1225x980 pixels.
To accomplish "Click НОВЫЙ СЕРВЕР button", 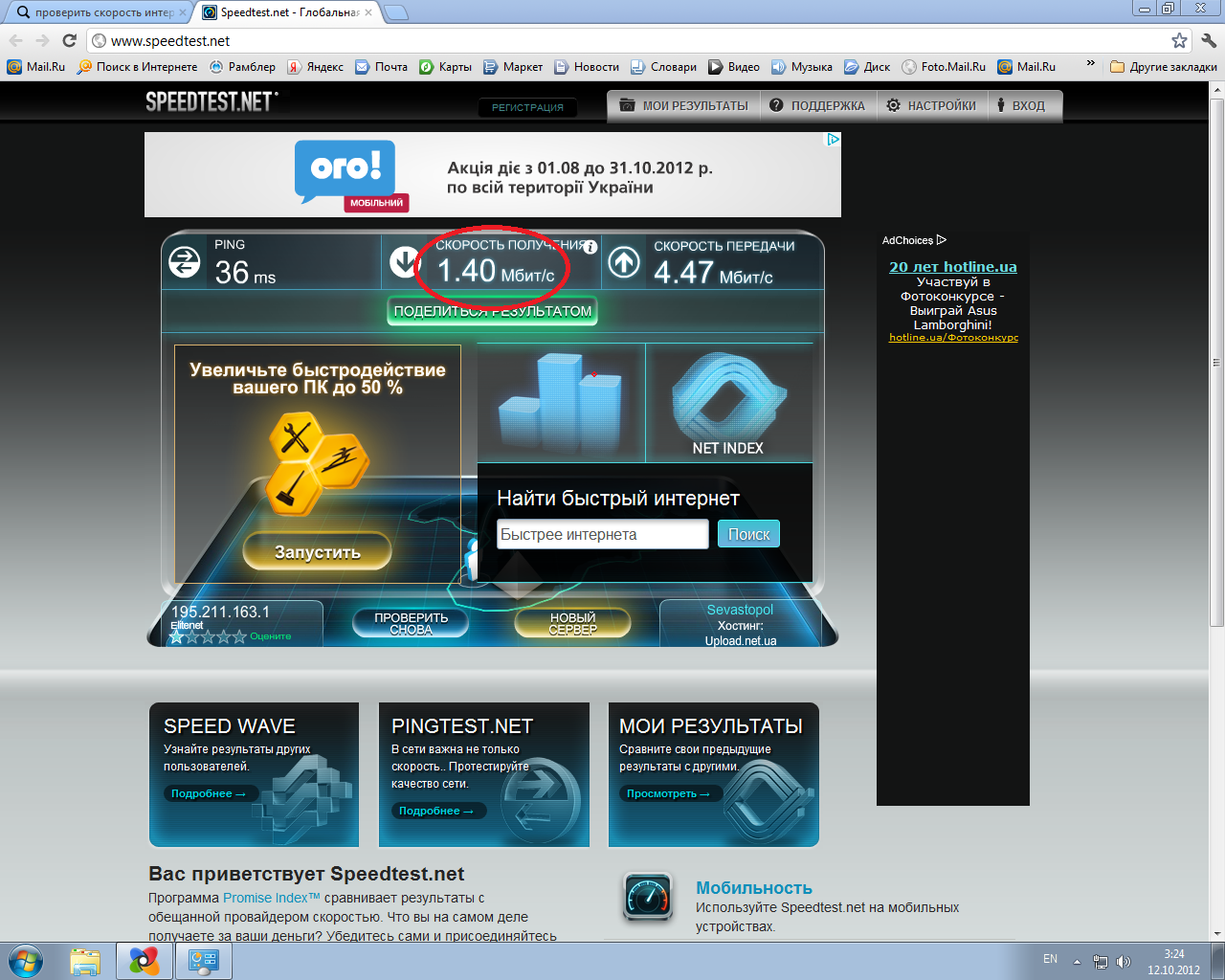I will pos(572,623).
